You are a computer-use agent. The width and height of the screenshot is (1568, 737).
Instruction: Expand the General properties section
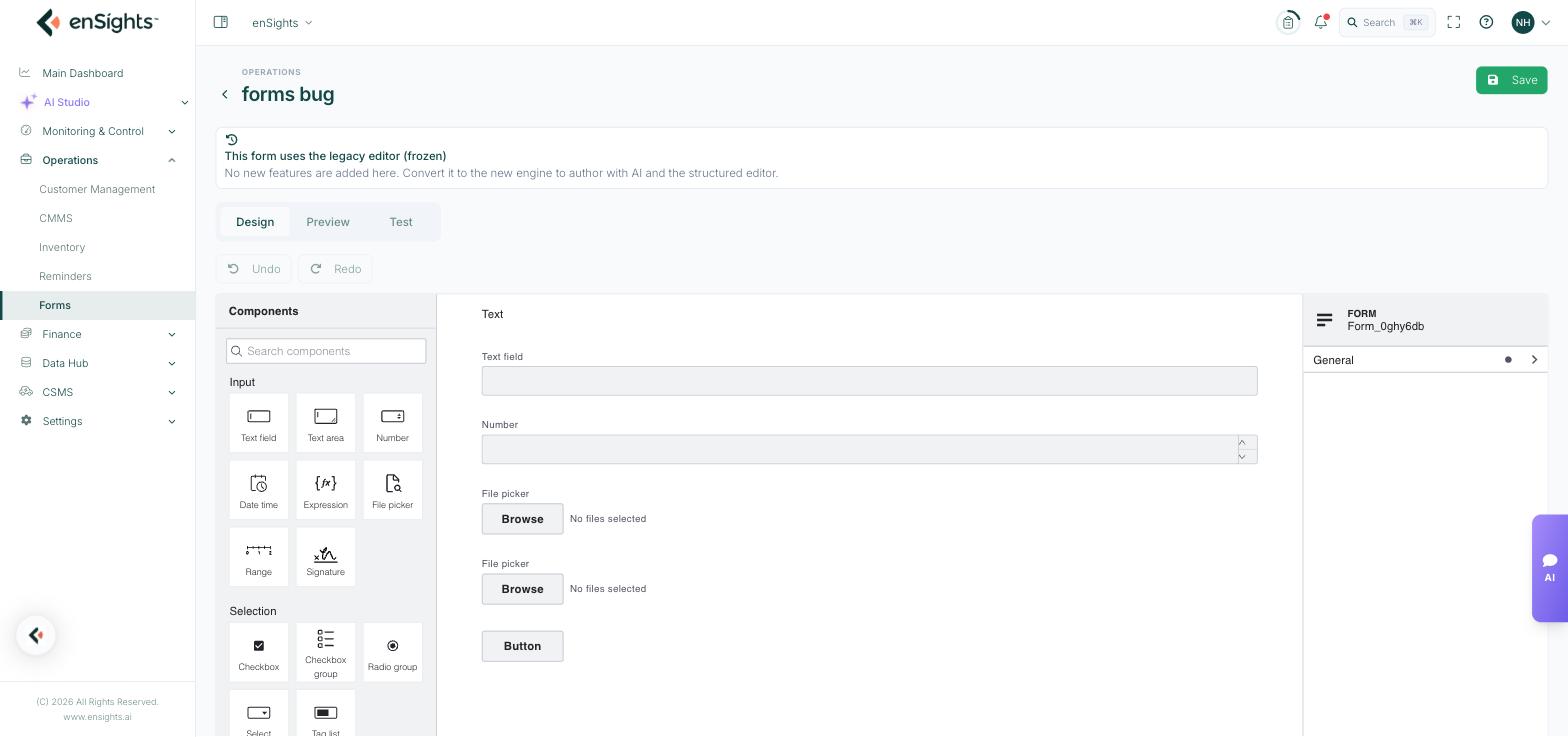pos(1425,360)
